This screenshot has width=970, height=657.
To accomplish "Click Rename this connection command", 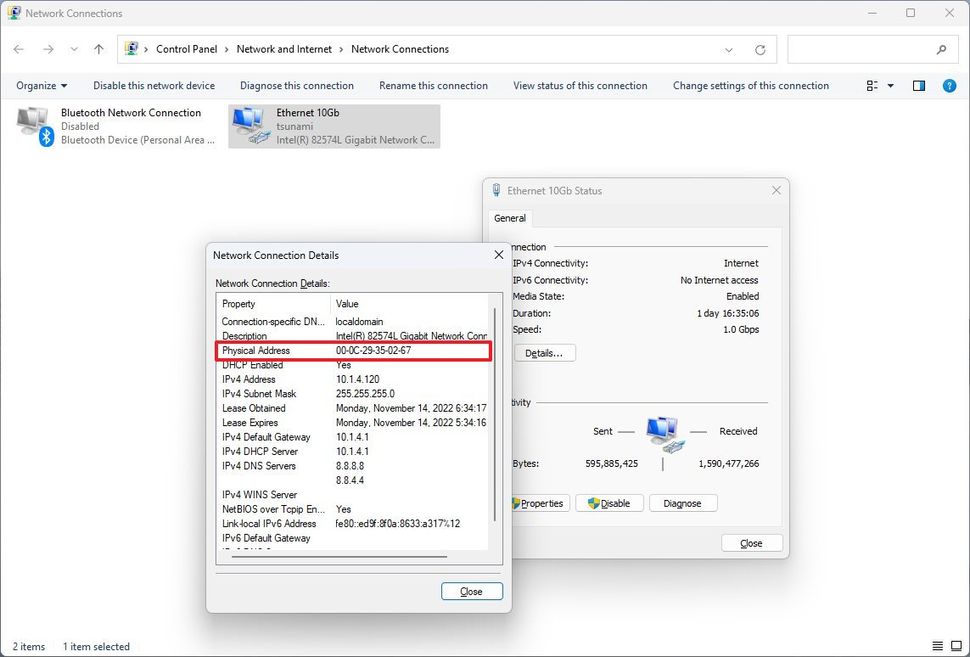I will pos(433,85).
